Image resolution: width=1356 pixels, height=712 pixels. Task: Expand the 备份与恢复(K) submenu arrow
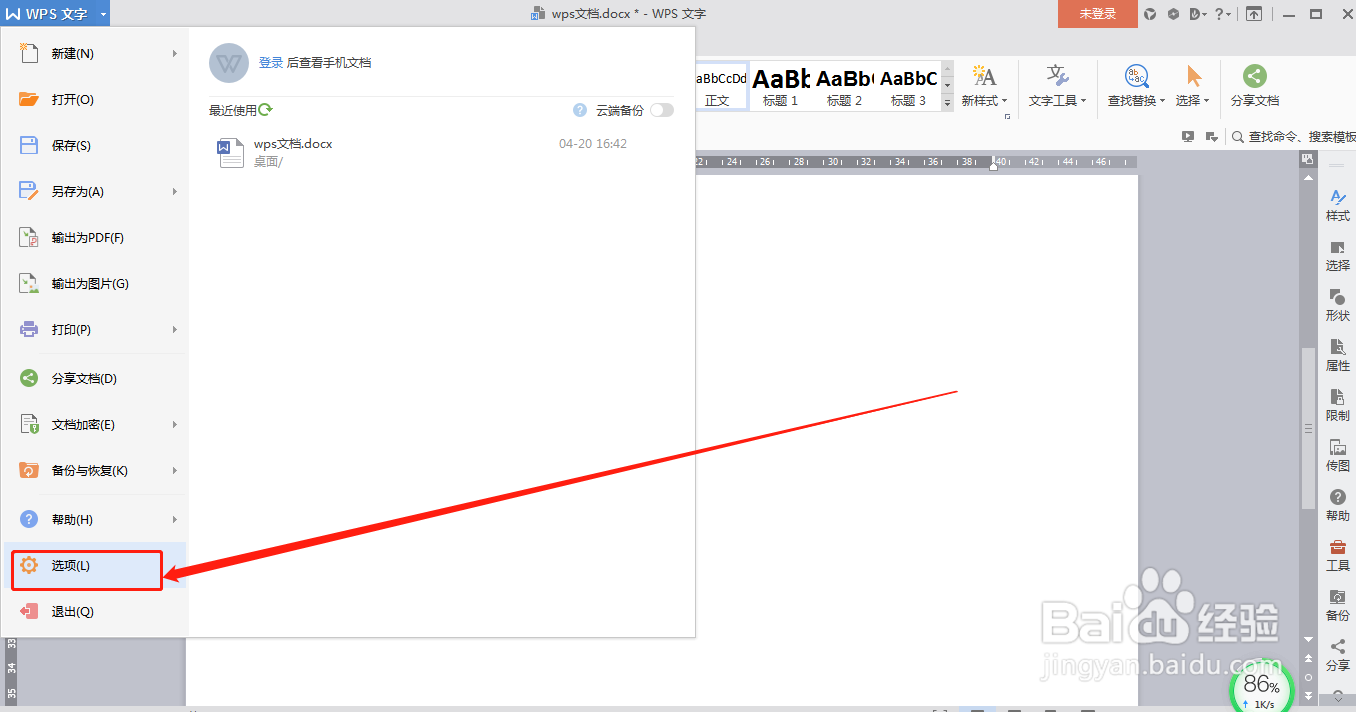[175, 471]
